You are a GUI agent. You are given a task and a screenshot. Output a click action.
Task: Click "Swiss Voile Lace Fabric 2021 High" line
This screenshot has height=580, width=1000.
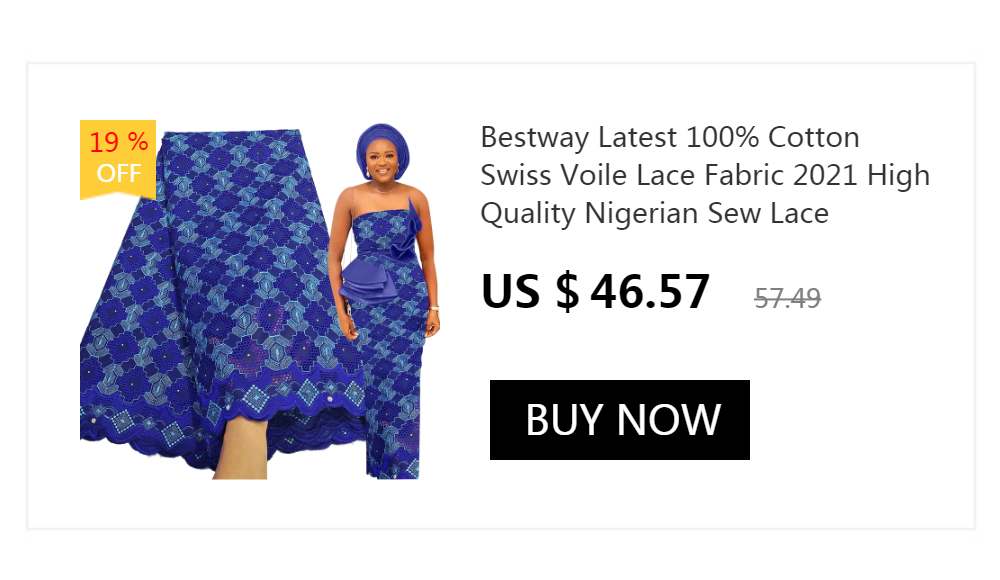(x=705, y=175)
